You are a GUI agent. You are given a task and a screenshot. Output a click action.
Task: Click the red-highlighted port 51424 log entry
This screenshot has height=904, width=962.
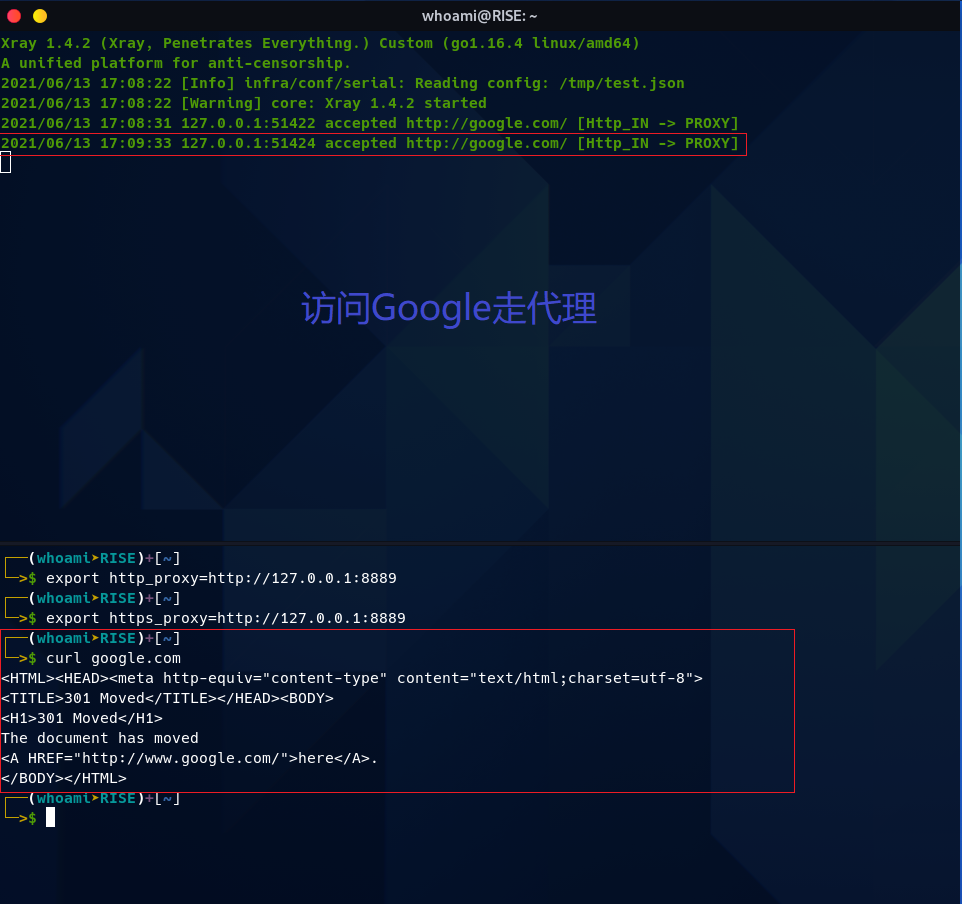(369, 144)
